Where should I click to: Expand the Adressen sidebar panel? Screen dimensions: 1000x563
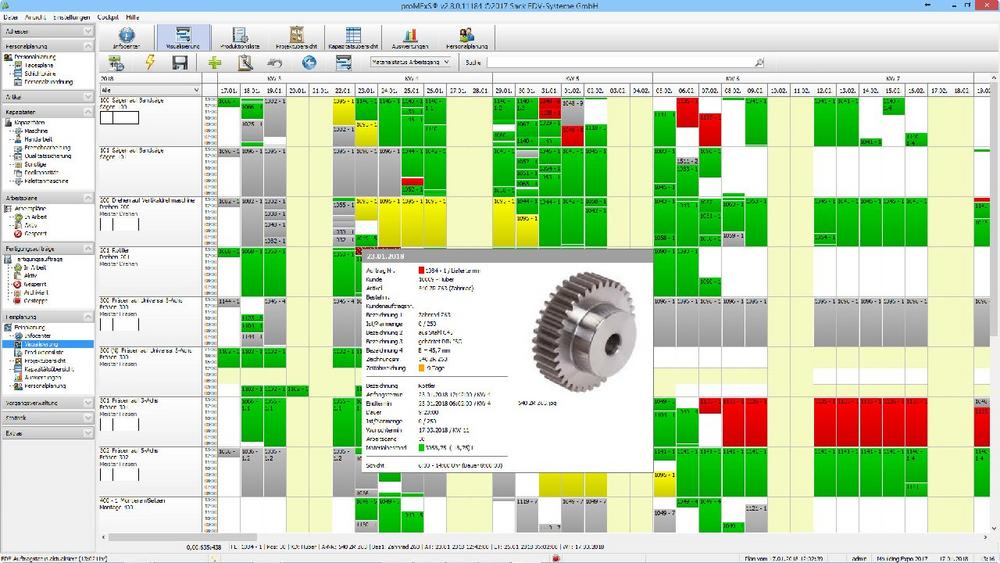48,32
